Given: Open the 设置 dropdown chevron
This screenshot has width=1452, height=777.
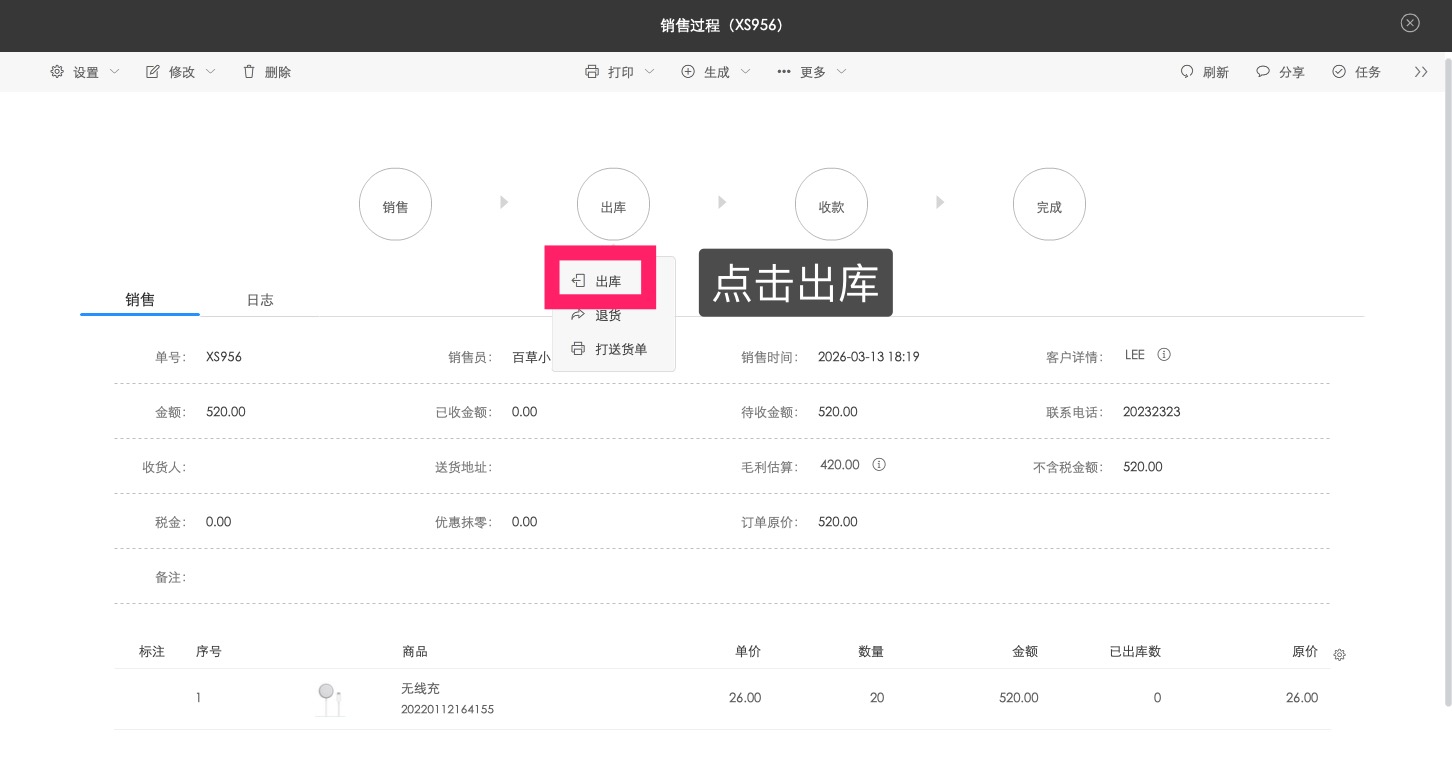Looking at the screenshot, I should (114, 71).
